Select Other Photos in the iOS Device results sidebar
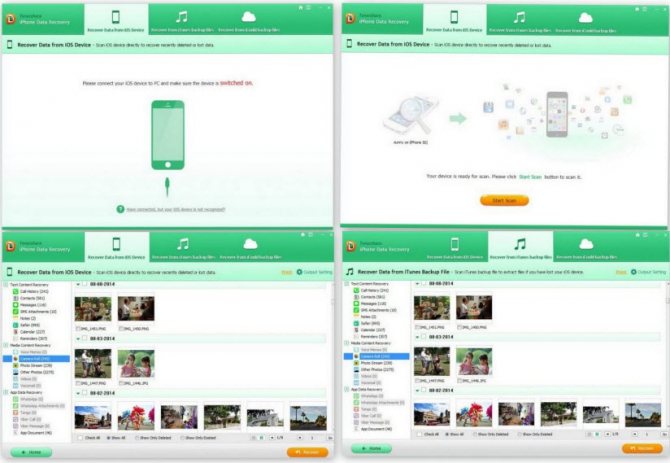This screenshot has width=670, height=463. click(x=33, y=372)
